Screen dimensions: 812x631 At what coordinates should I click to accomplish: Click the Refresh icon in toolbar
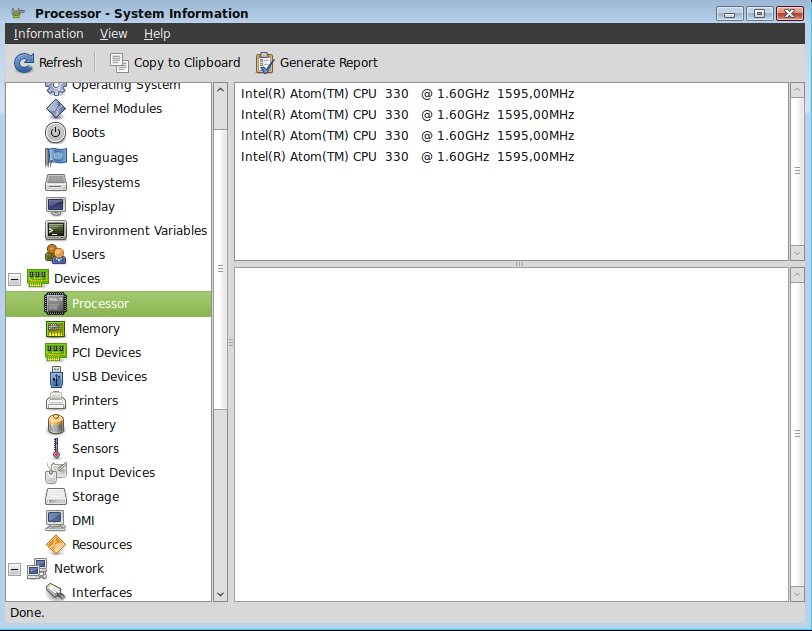click(24, 63)
